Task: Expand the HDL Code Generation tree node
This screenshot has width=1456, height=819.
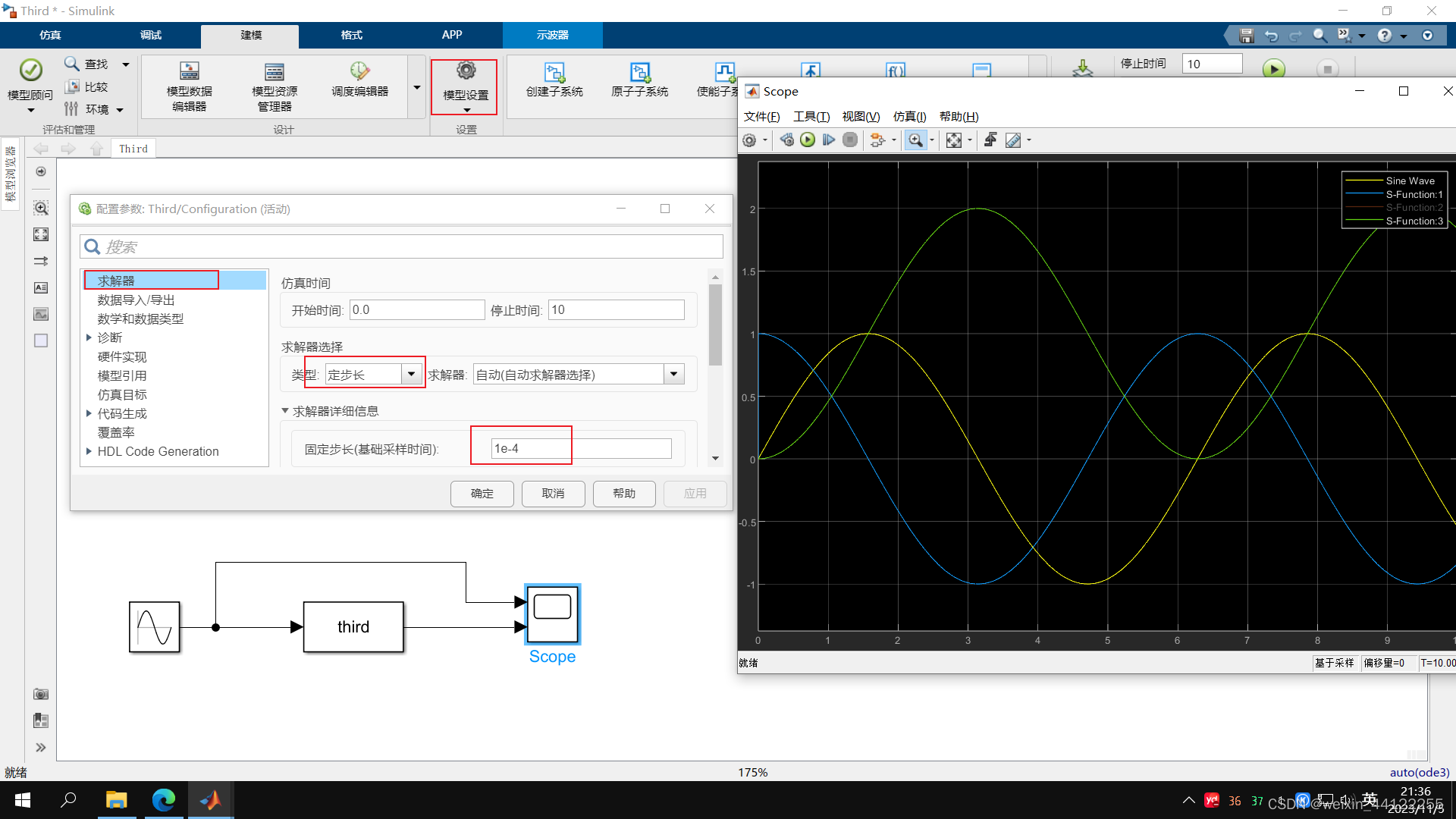Action: (89, 451)
